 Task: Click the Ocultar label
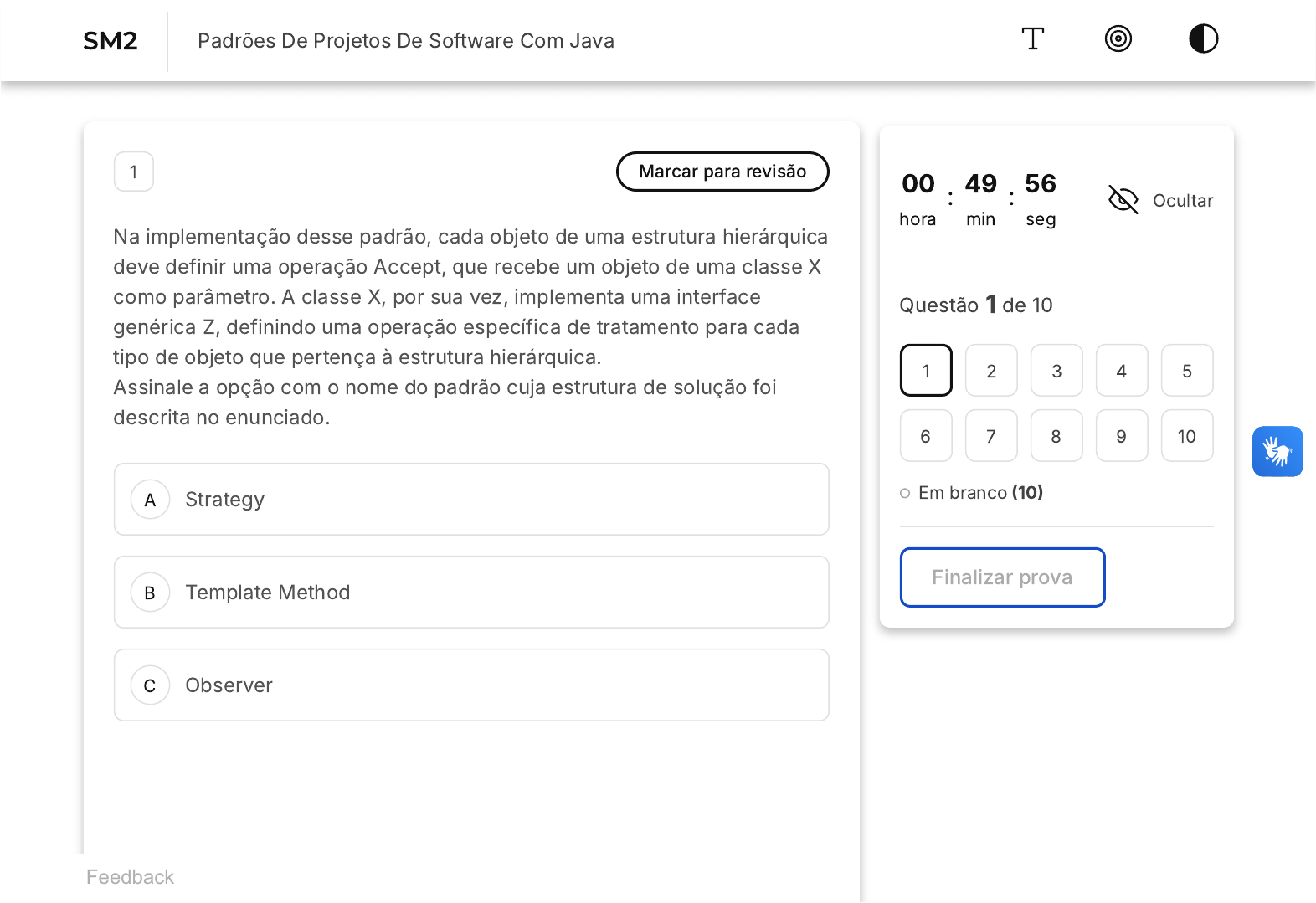[x=1182, y=201]
